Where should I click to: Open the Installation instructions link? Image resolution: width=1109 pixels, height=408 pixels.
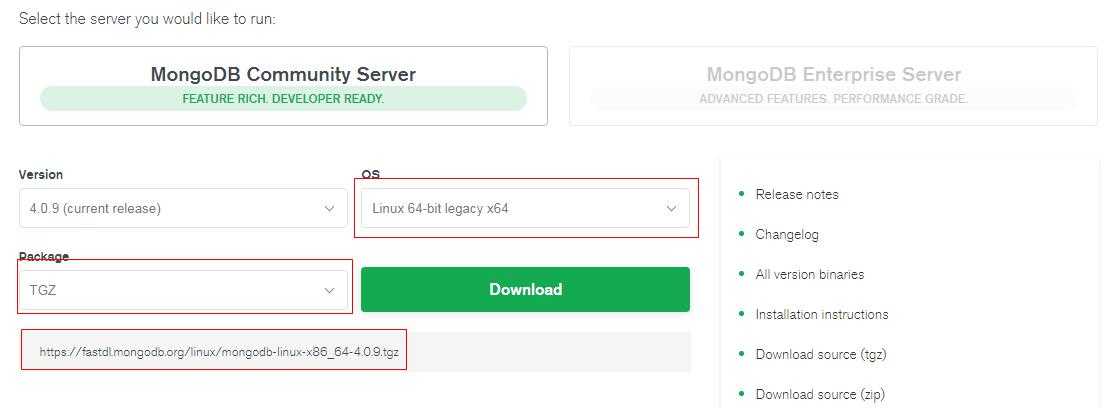[822, 314]
